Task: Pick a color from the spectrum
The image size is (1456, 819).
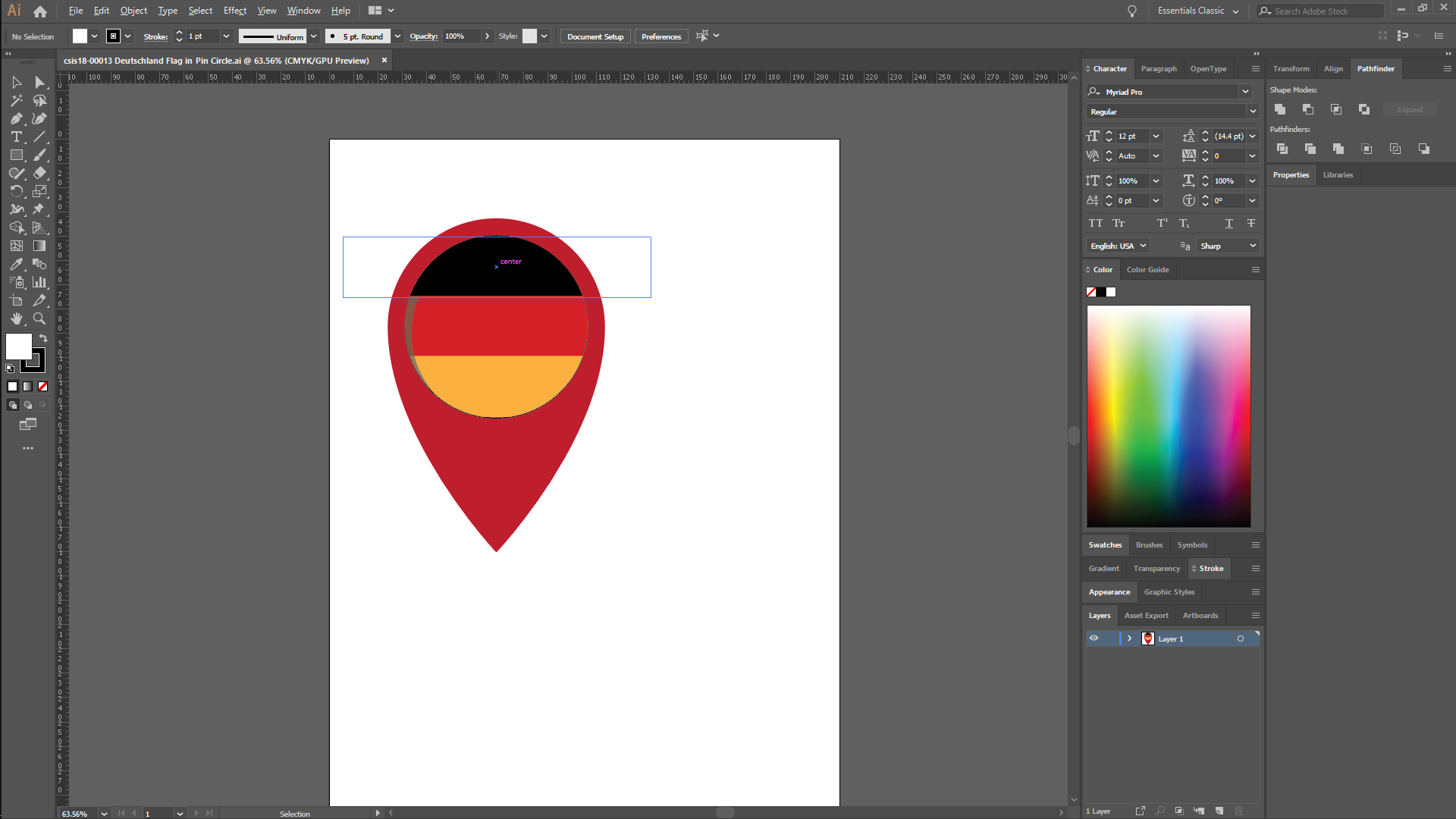Action: (x=1168, y=416)
